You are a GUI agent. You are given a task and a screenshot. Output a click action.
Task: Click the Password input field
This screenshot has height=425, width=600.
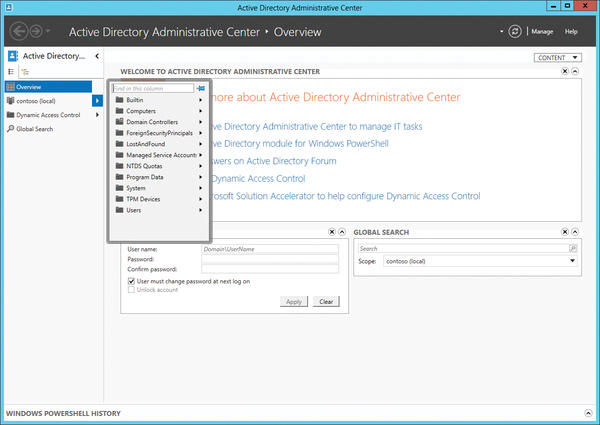(270, 259)
